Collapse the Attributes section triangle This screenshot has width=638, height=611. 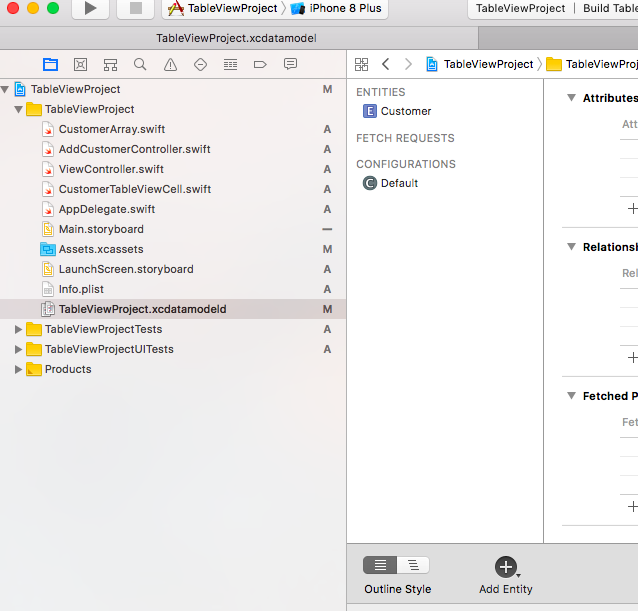(571, 98)
